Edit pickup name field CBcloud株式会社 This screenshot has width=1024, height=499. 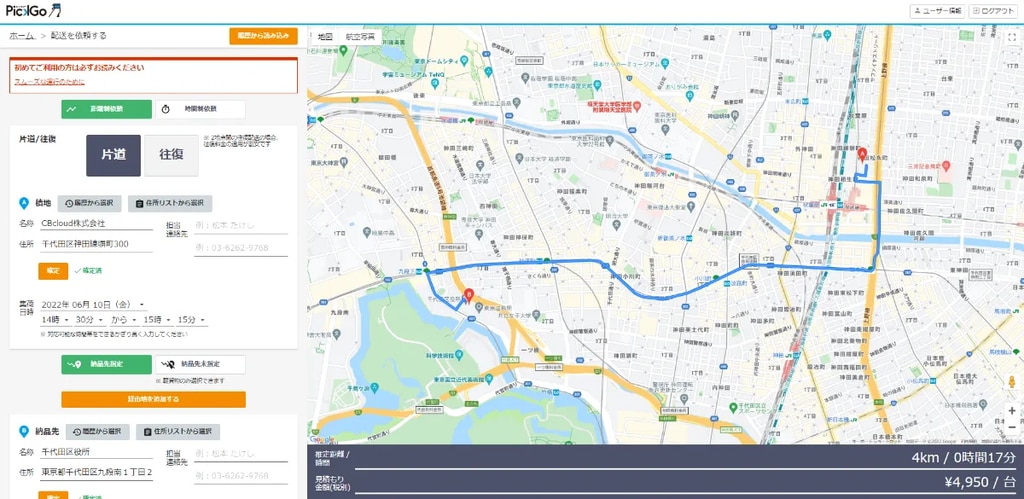95,224
